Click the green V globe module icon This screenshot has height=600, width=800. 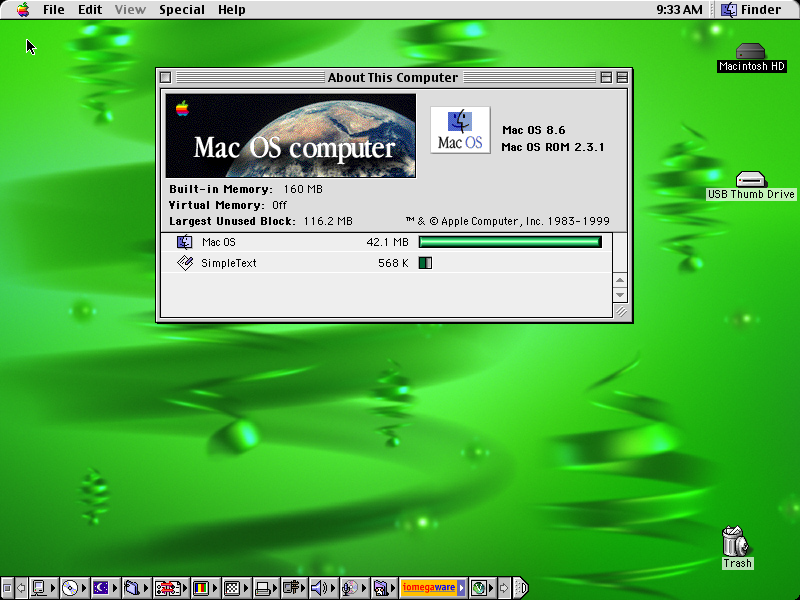(x=479, y=588)
